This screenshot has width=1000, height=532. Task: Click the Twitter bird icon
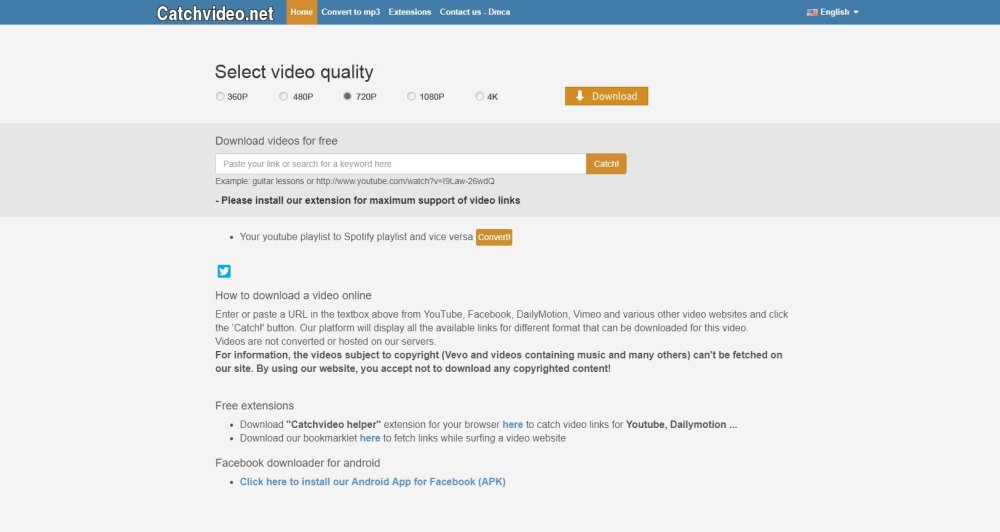coord(224,271)
